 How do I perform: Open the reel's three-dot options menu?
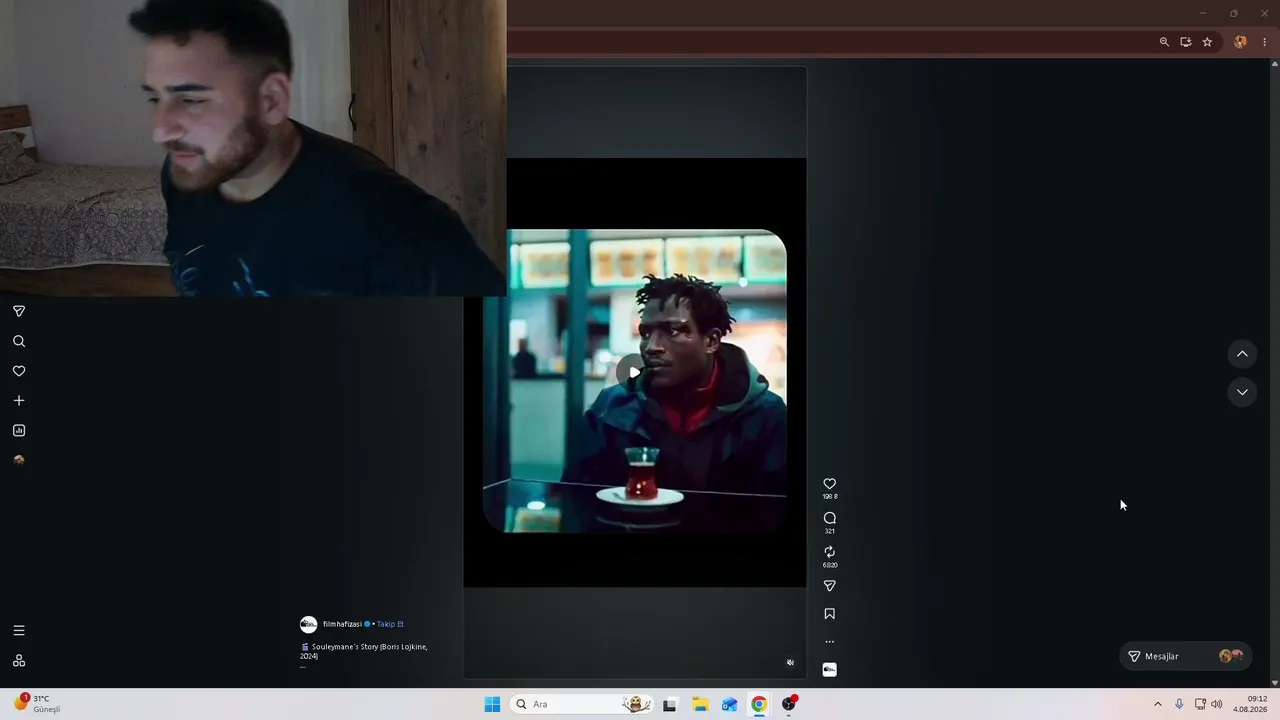pyautogui.click(x=829, y=642)
